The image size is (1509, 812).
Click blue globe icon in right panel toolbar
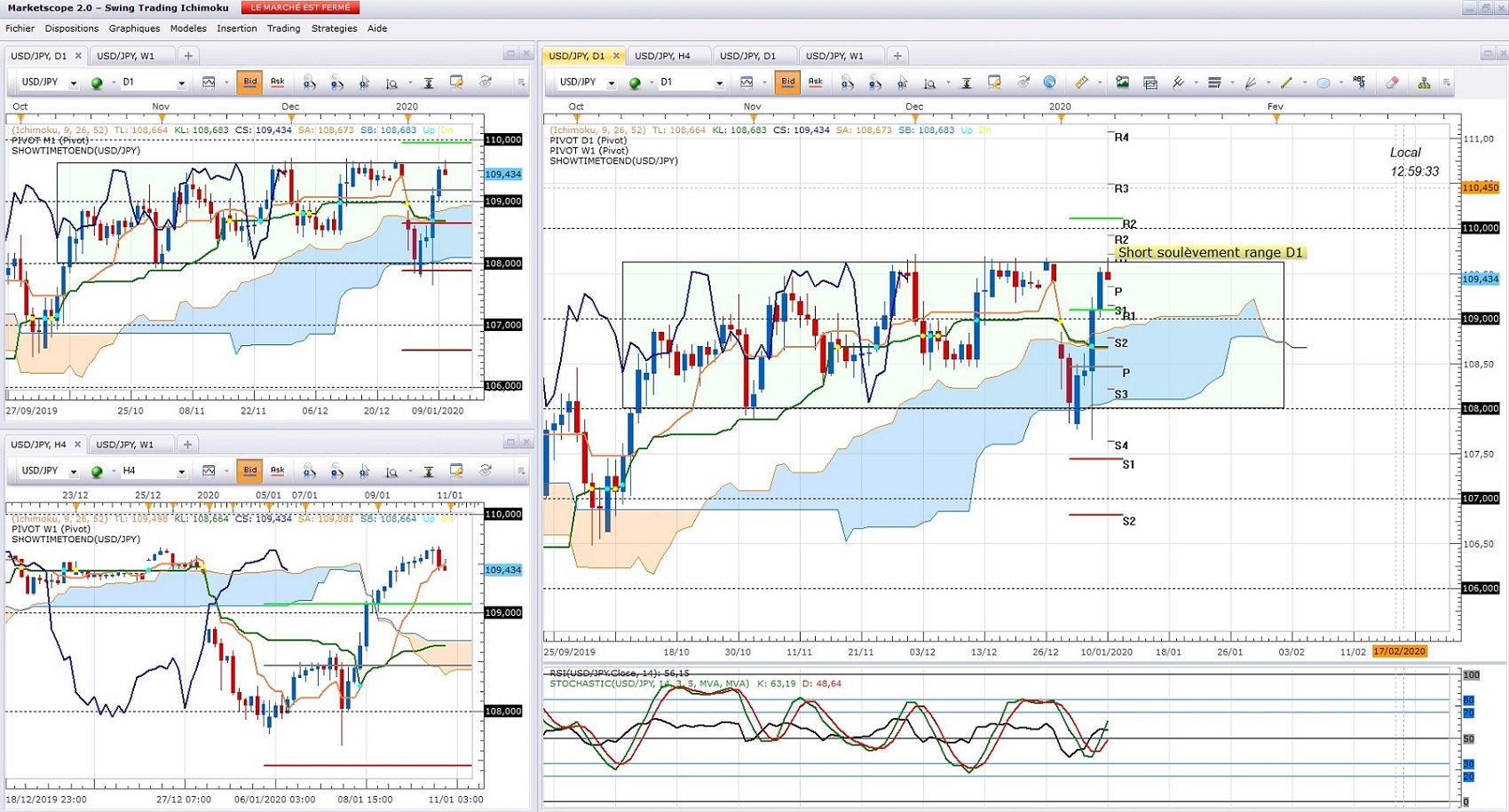[1049, 83]
